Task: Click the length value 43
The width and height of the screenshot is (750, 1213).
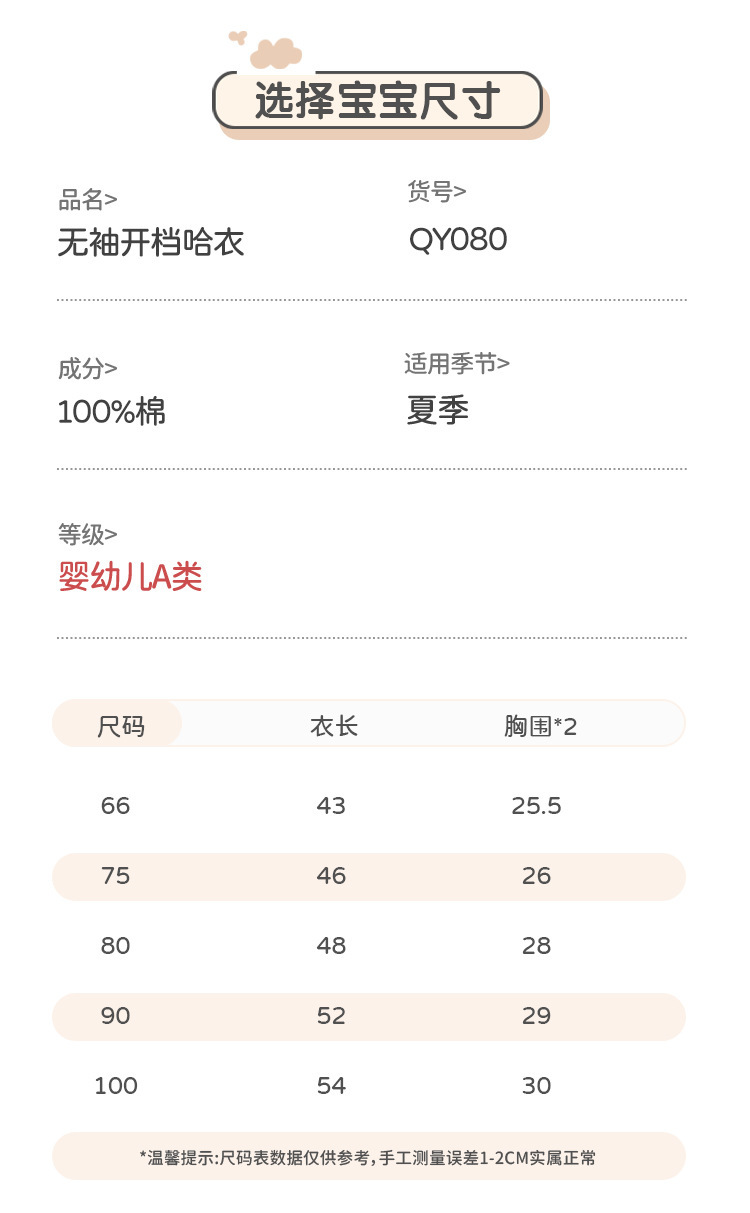Action: pos(331,805)
